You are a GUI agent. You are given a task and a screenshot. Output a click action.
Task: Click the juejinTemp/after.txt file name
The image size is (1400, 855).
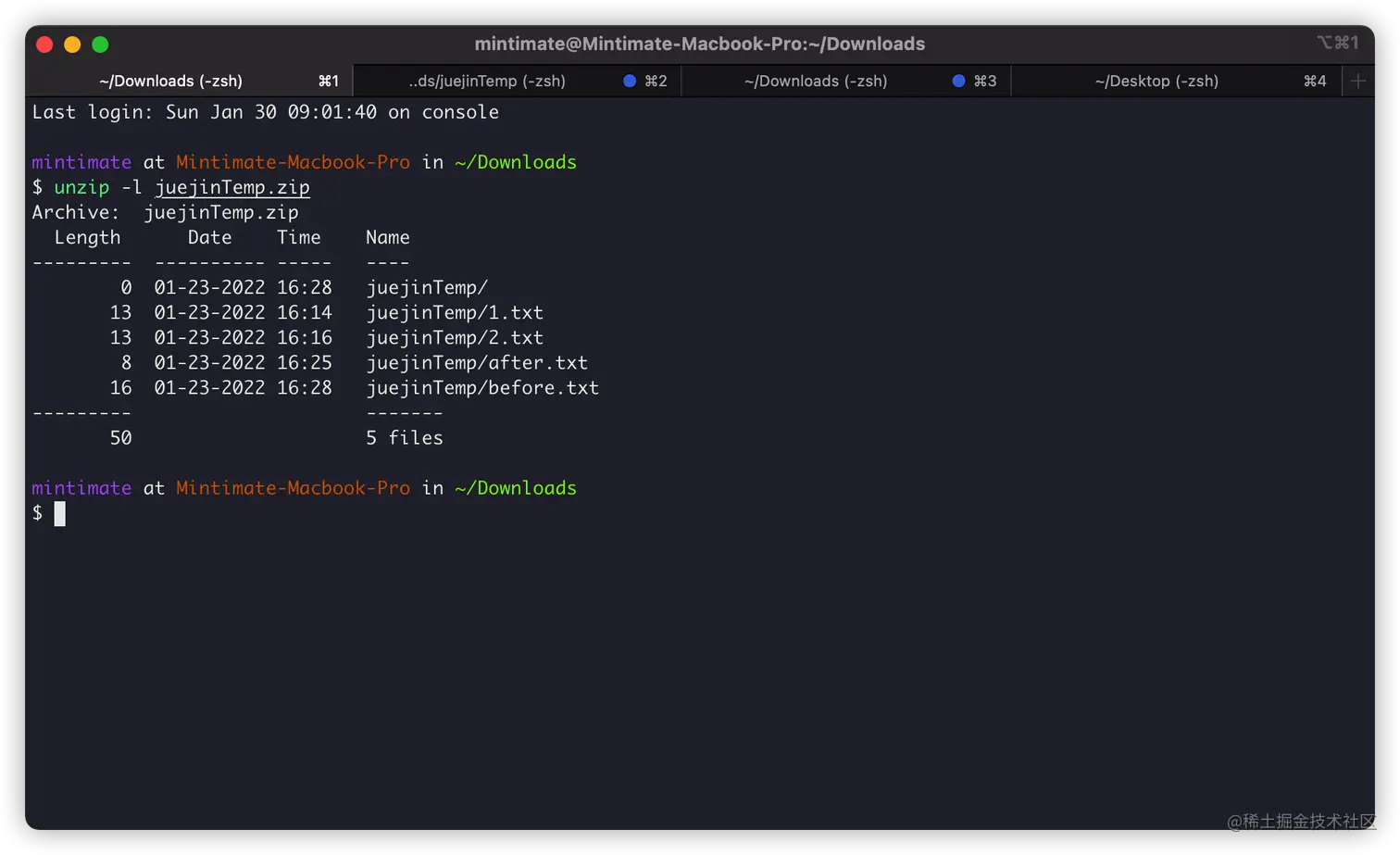(x=477, y=362)
